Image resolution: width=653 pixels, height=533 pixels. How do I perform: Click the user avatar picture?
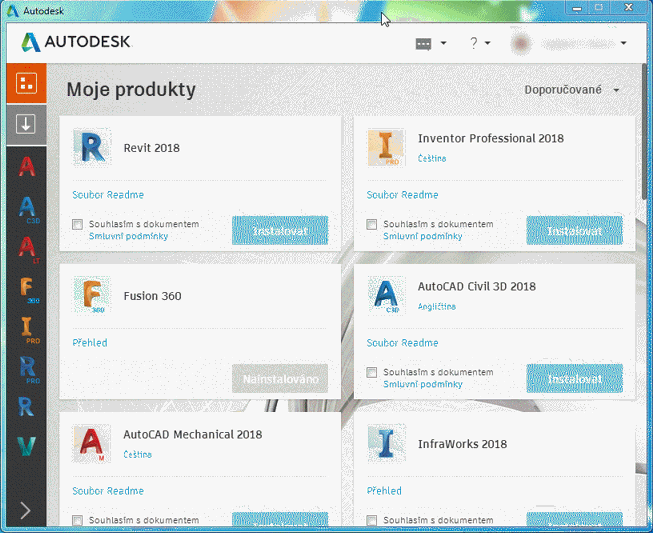521,43
